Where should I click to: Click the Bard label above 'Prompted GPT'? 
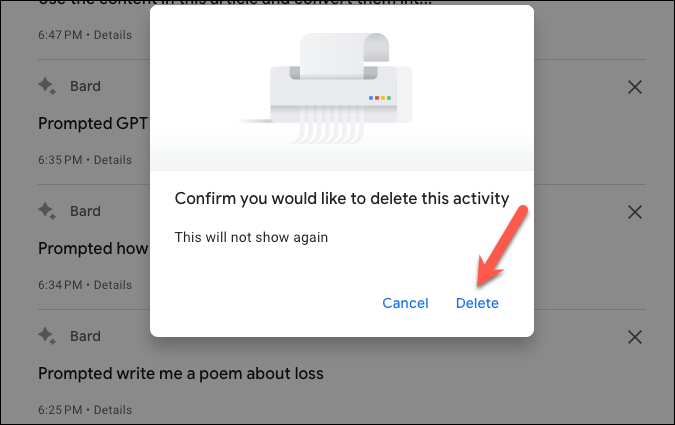click(x=85, y=86)
